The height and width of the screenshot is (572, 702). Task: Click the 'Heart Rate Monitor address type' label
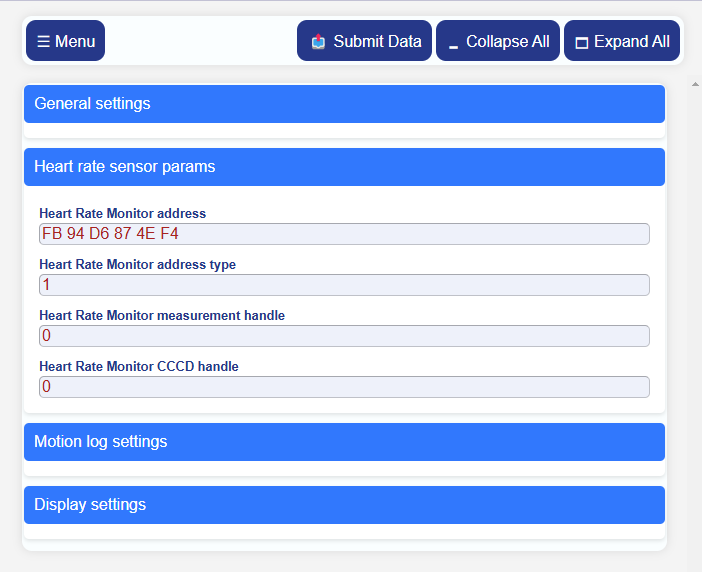click(x=137, y=265)
